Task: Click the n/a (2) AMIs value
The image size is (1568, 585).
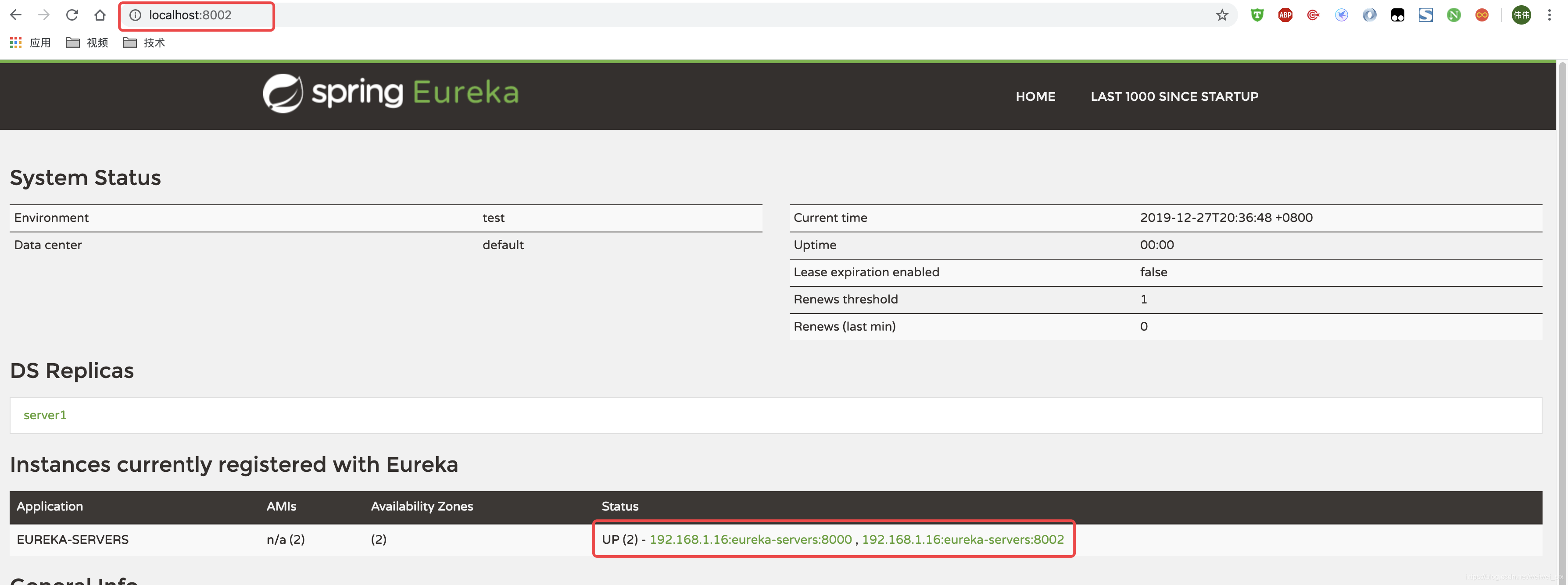Action: pyautogui.click(x=286, y=539)
